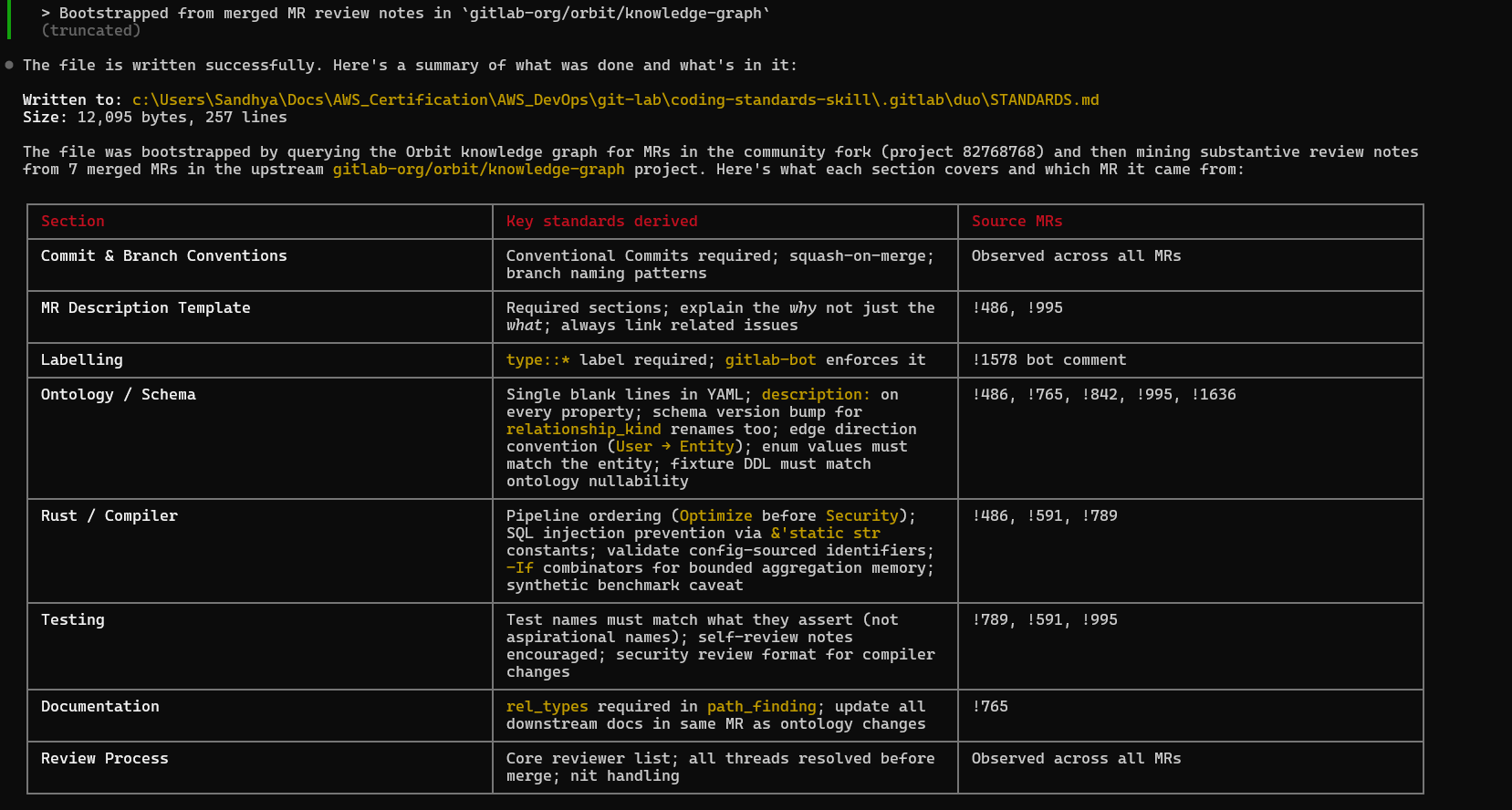Click the gitlab-org/orbit/knowledge-graph project link
This screenshot has height=810, width=1512.
(x=479, y=170)
